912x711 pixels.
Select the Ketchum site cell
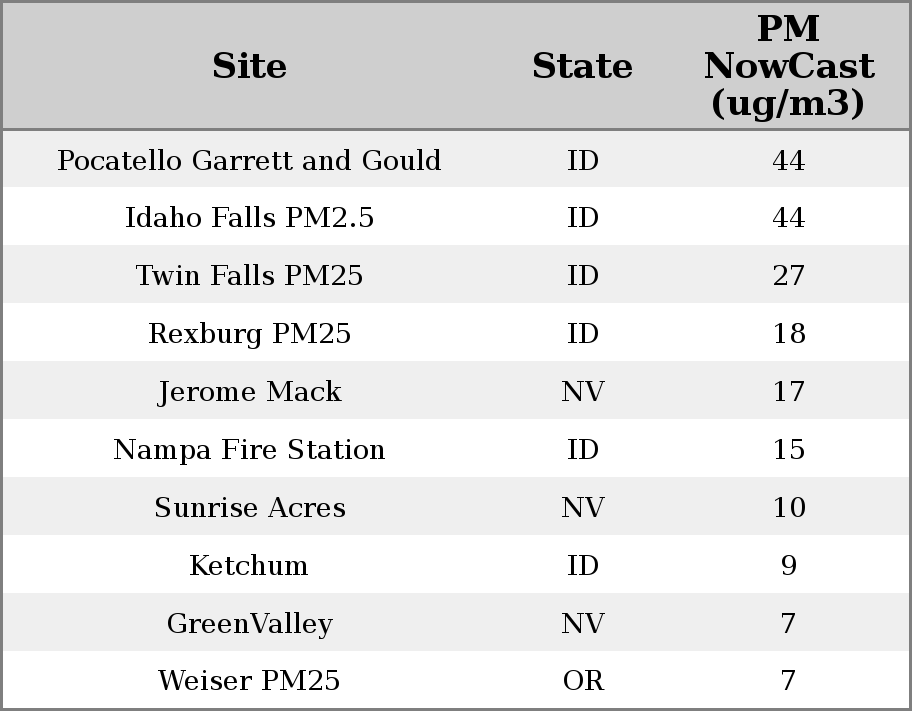point(249,566)
